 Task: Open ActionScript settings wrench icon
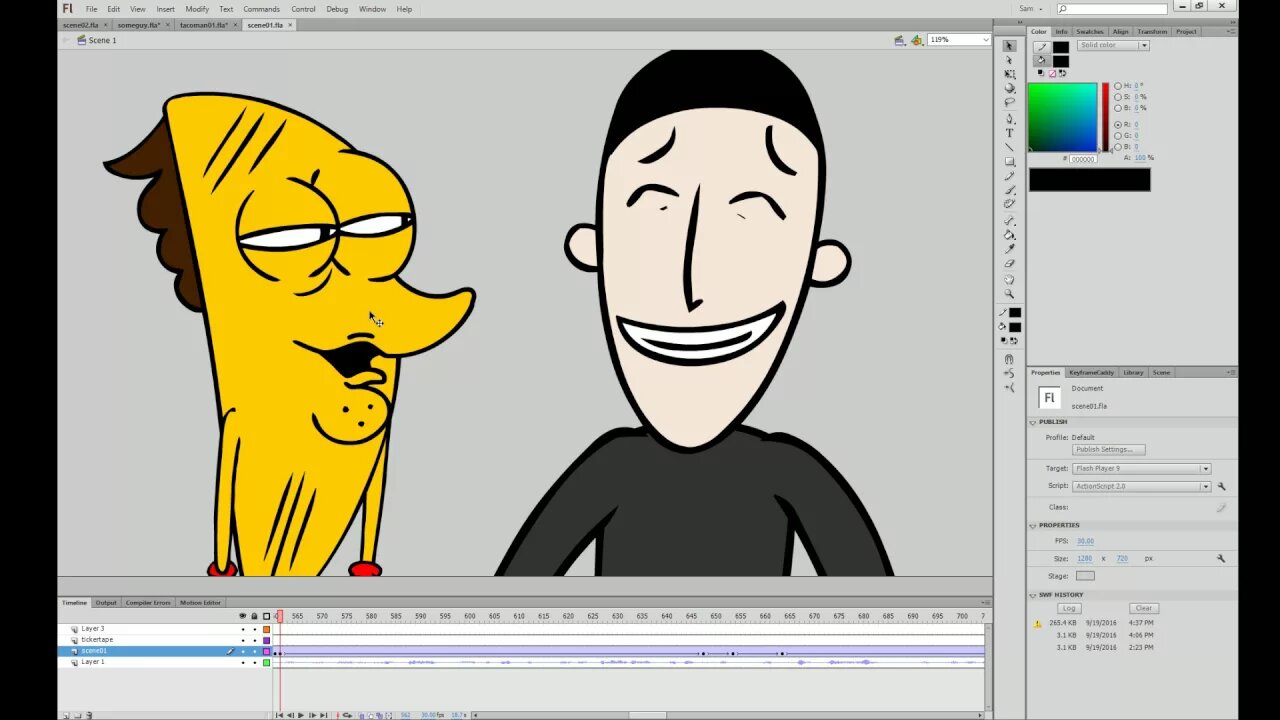click(1221, 486)
